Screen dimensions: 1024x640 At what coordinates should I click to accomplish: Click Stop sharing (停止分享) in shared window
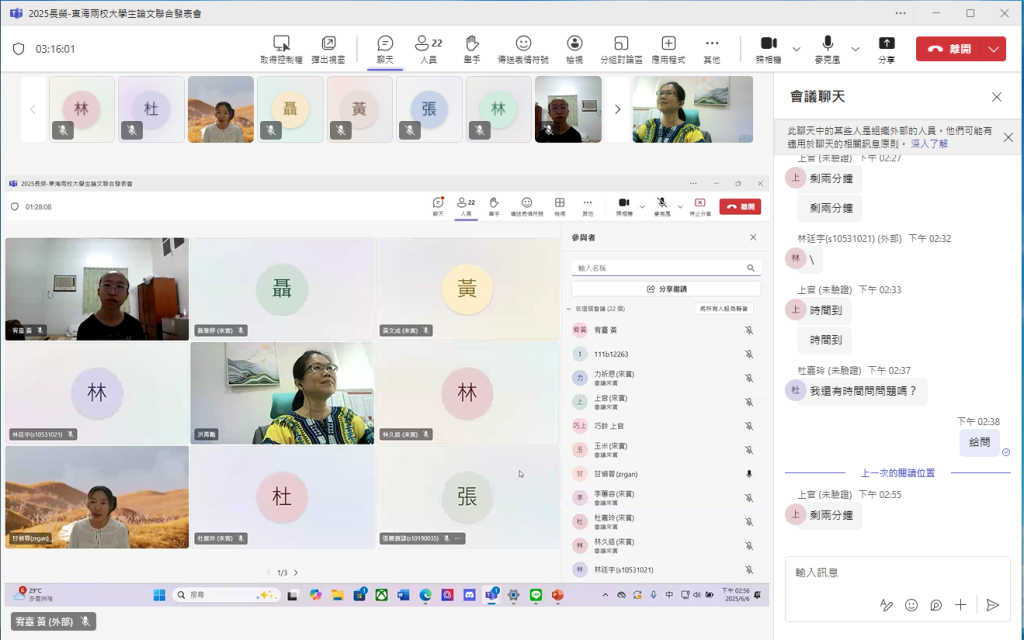pyautogui.click(x=700, y=206)
